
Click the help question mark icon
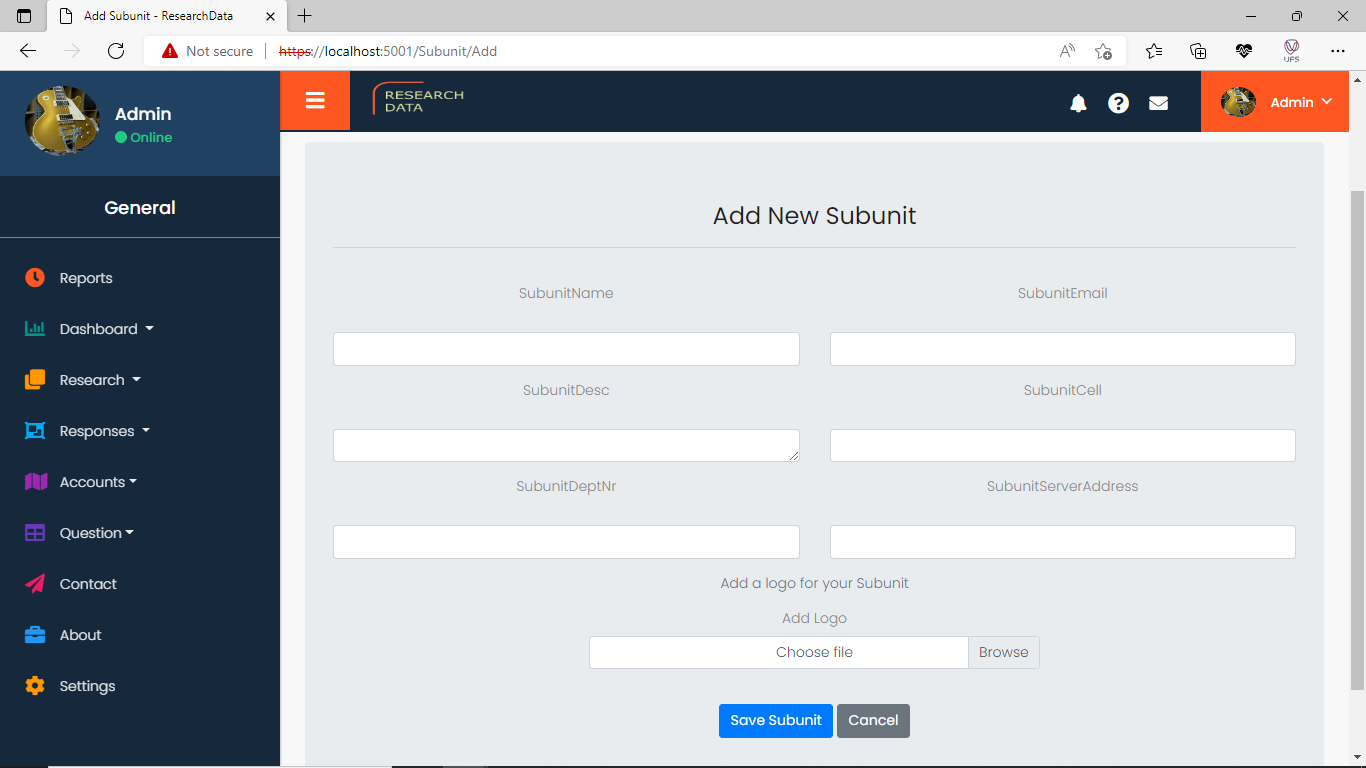(1118, 103)
